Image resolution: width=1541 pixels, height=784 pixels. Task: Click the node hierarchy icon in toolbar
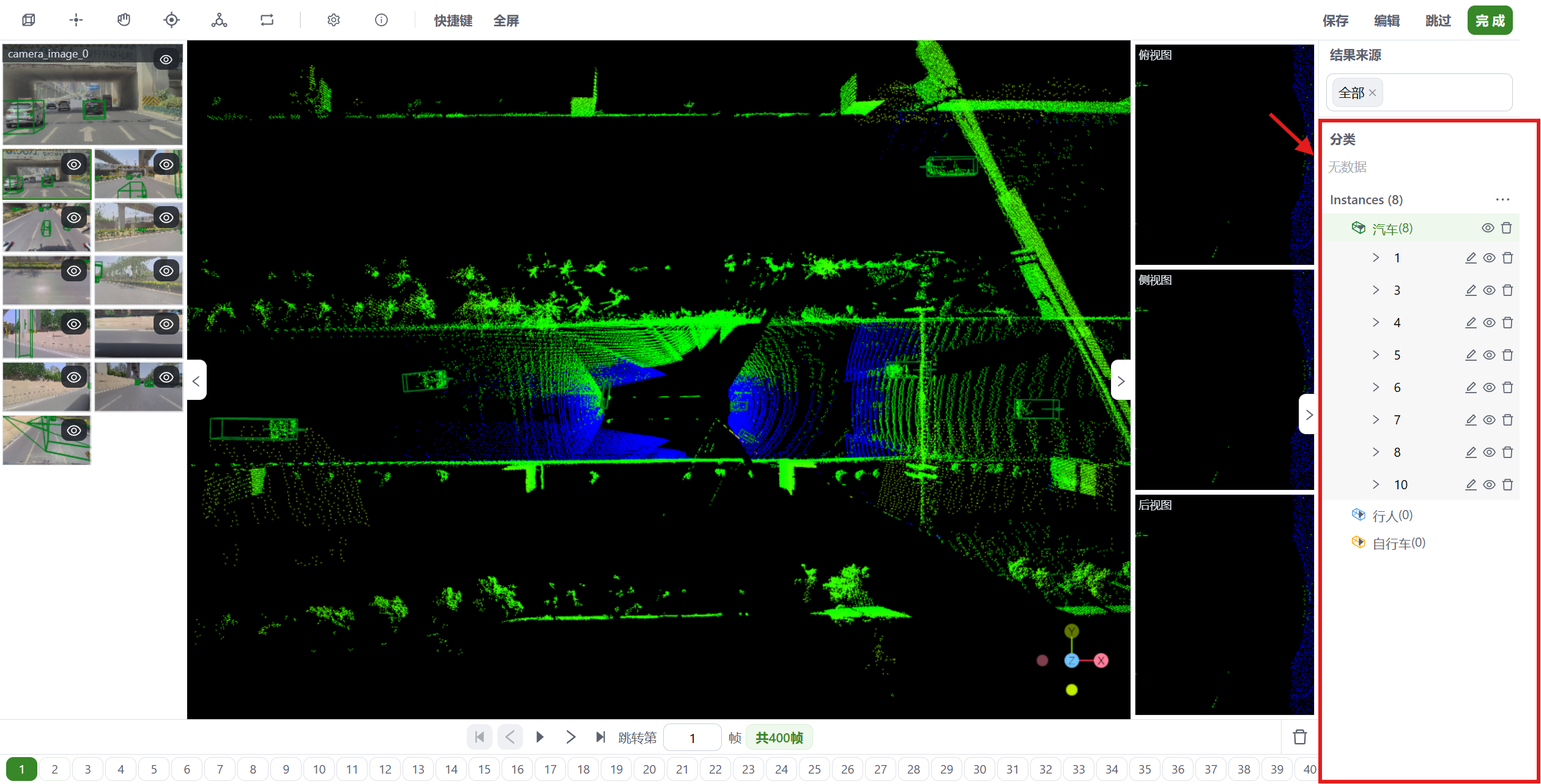[219, 20]
